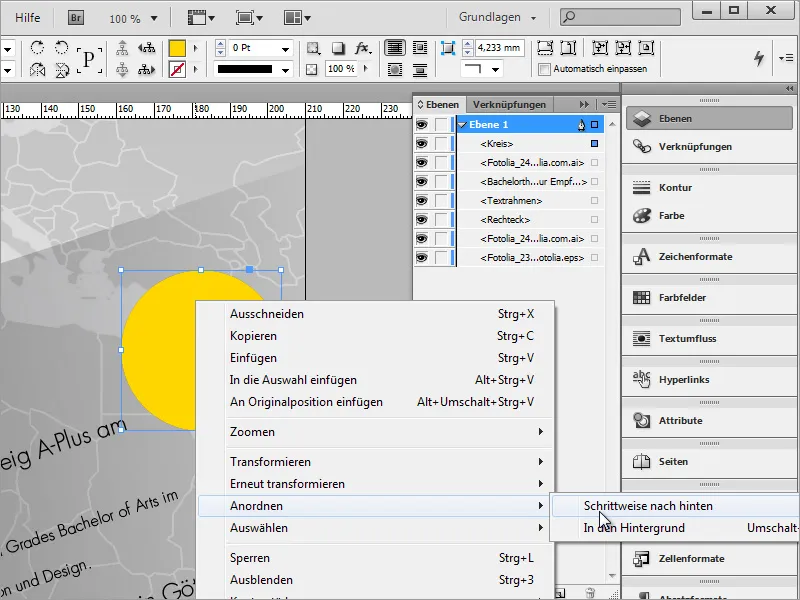Viewport: 800px width, 600px height.
Task: Collapse Ebene 1 disclosure triangle
Action: click(463, 124)
